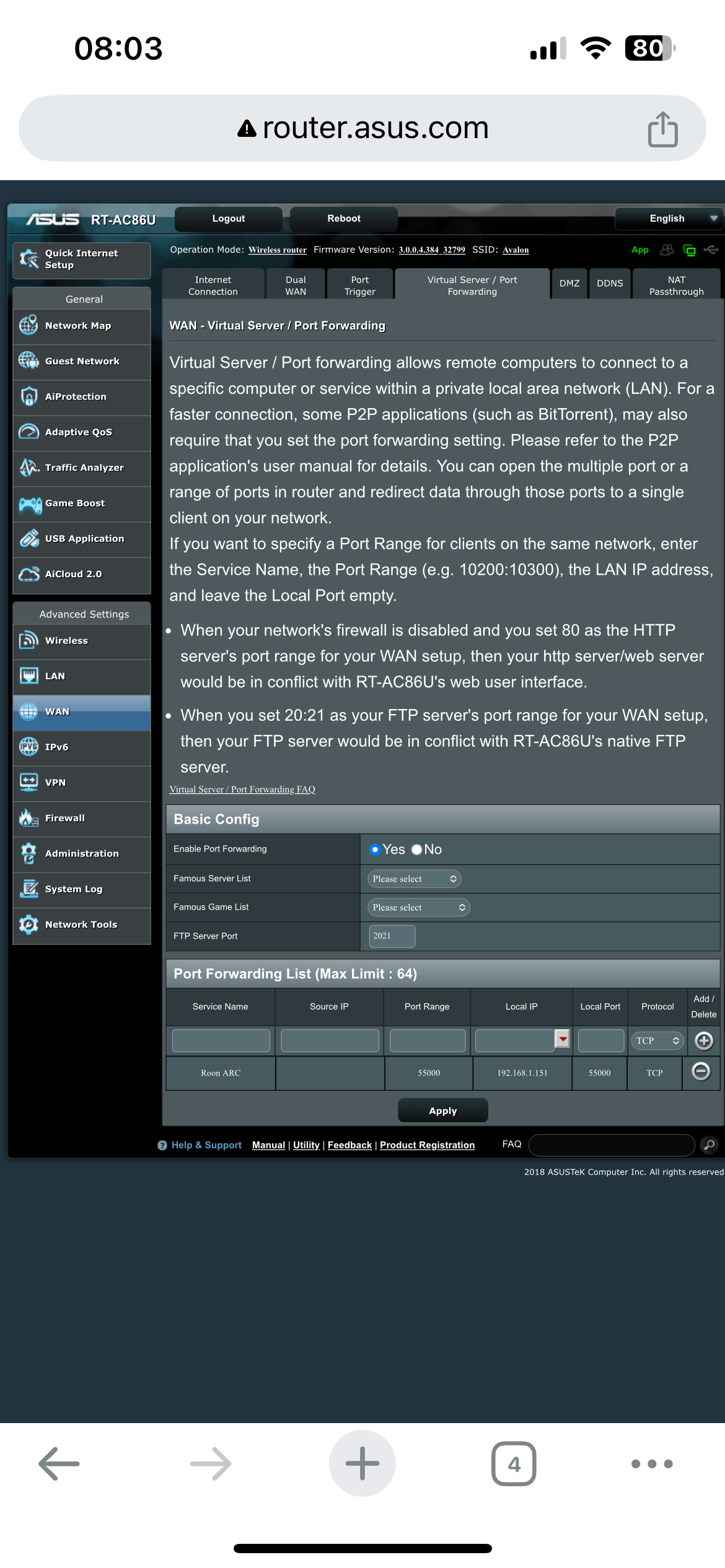725x1568 pixels.
Task: Select Yes for Enable Port Forwarding
Action: pyautogui.click(x=375, y=850)
